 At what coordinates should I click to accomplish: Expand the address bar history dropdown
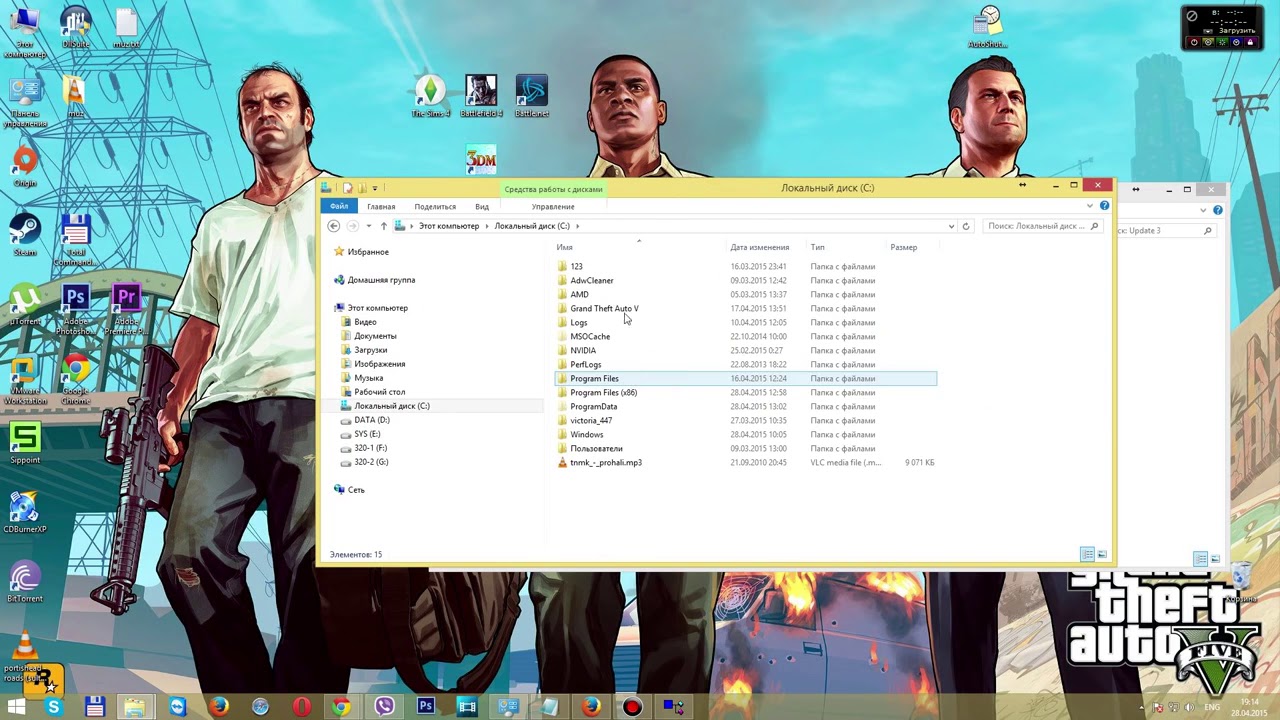tap(951, 226)
